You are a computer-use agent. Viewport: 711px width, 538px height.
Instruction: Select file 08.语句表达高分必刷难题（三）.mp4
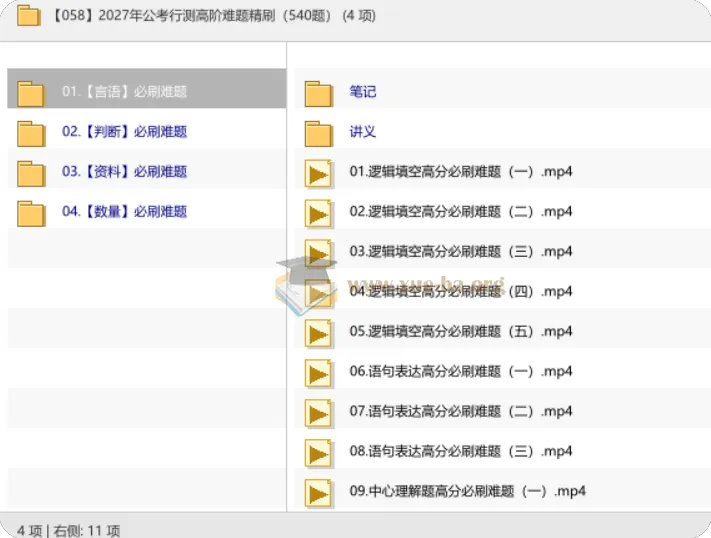461,451
